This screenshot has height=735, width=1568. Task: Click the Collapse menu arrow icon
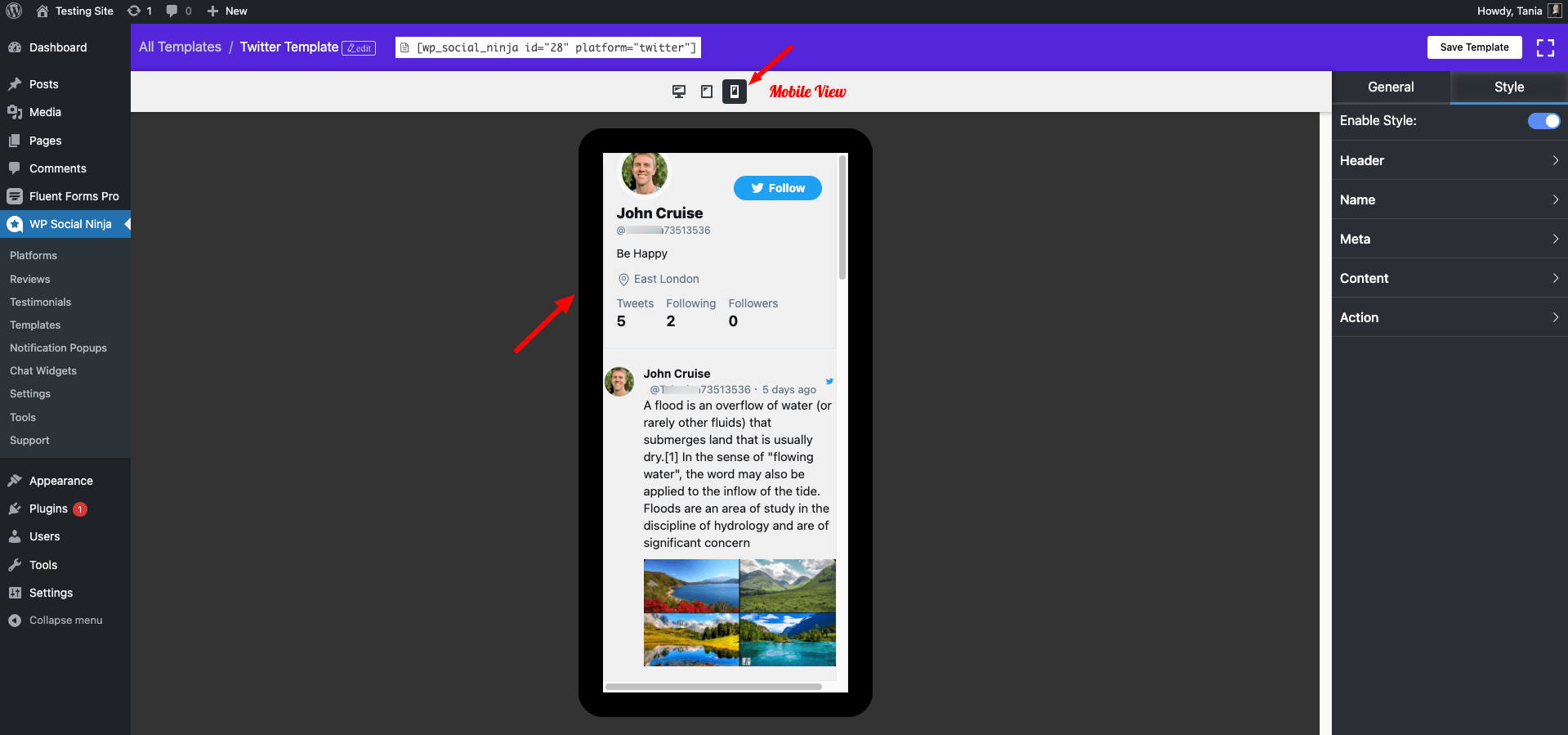click(x=15, y=621)
